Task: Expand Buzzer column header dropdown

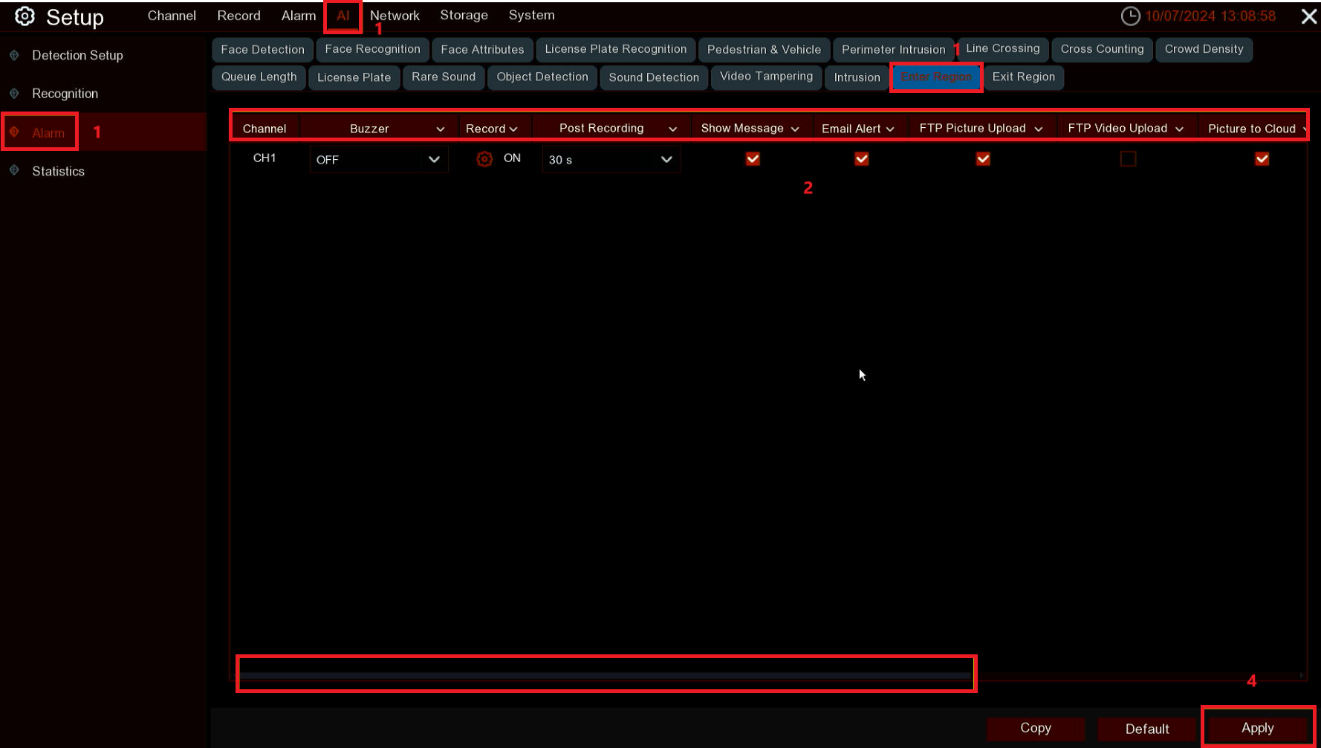Action: tap(440, 129)
